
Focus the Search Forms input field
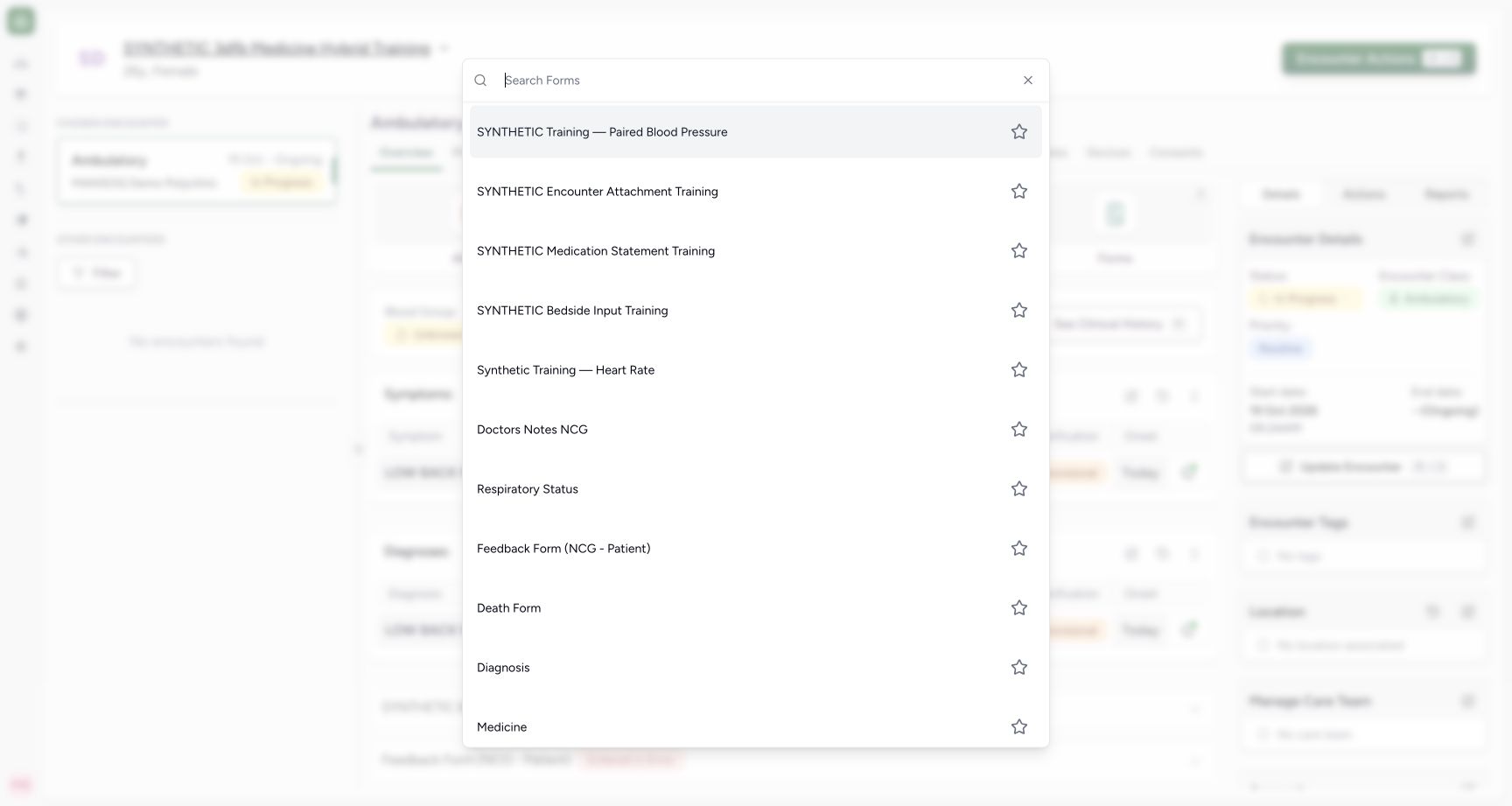pyautogui.click(x=758, y=81)
